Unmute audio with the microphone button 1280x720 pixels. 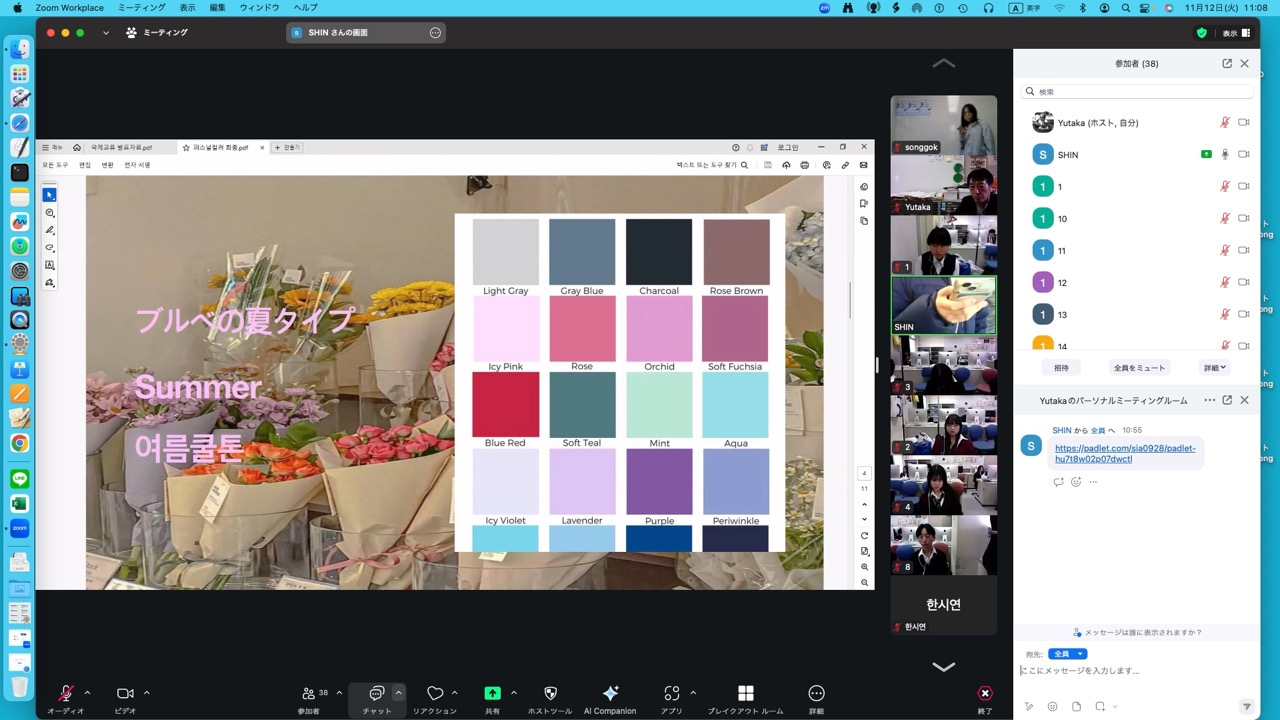click(x=66, y=693)
